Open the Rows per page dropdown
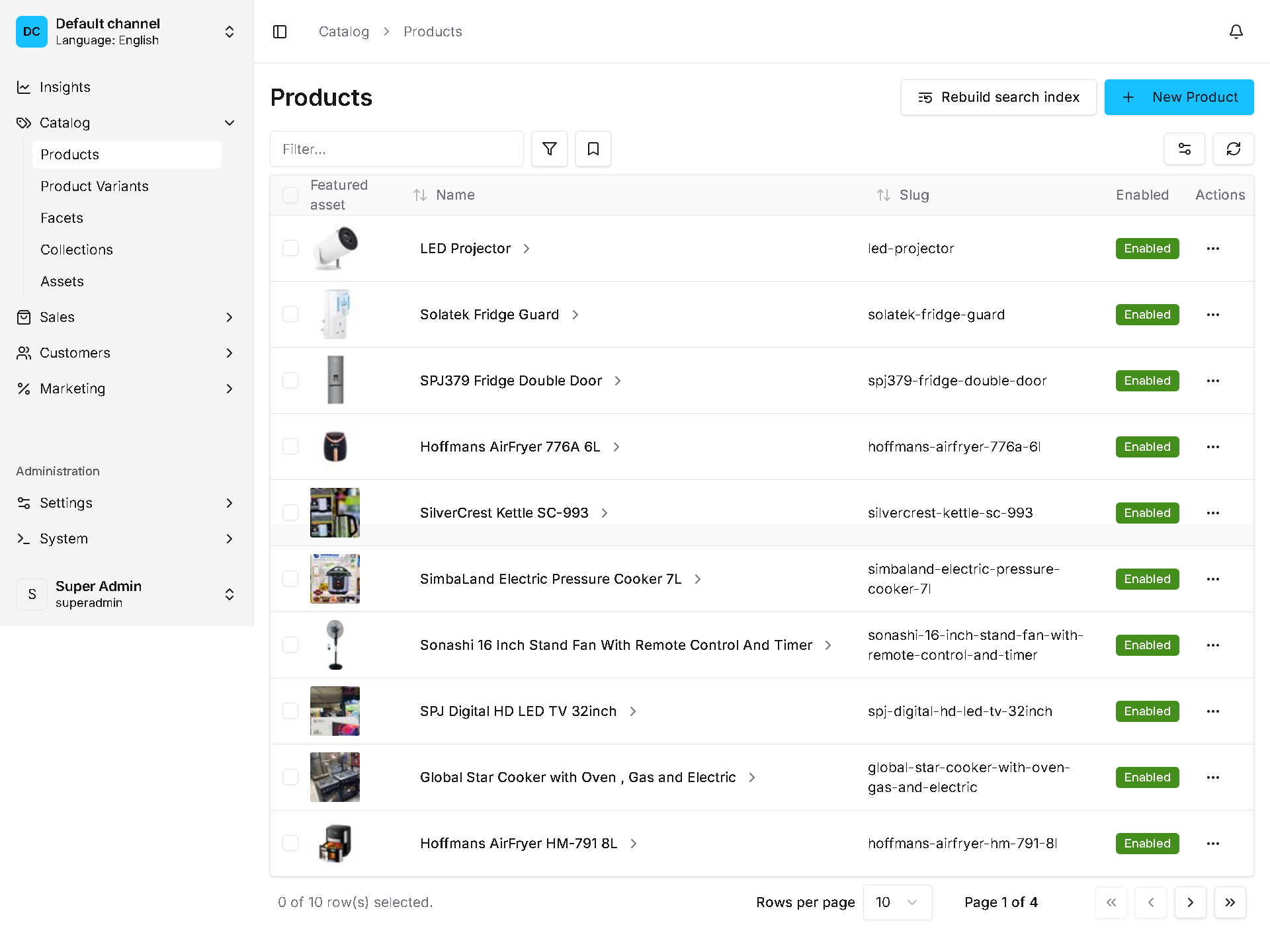 coord(898,902)
